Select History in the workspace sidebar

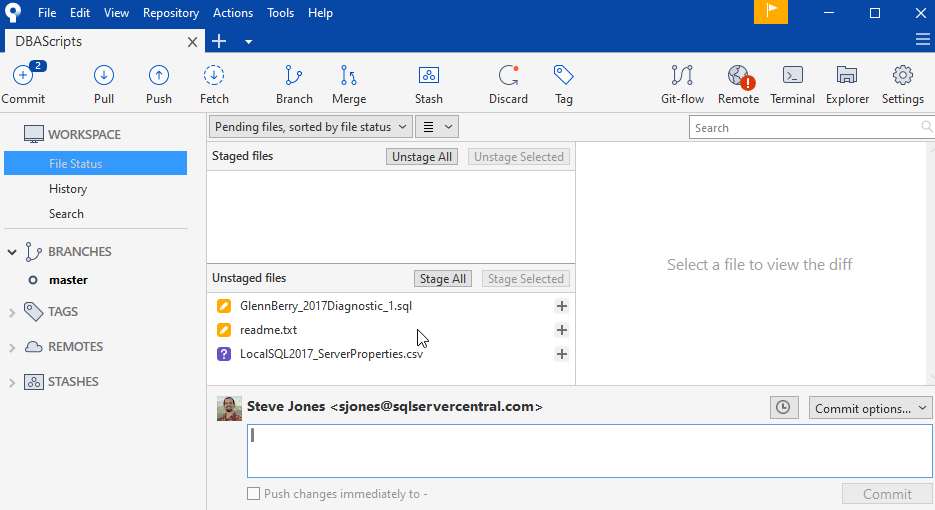pyautogui.click(x=68, y=189)
